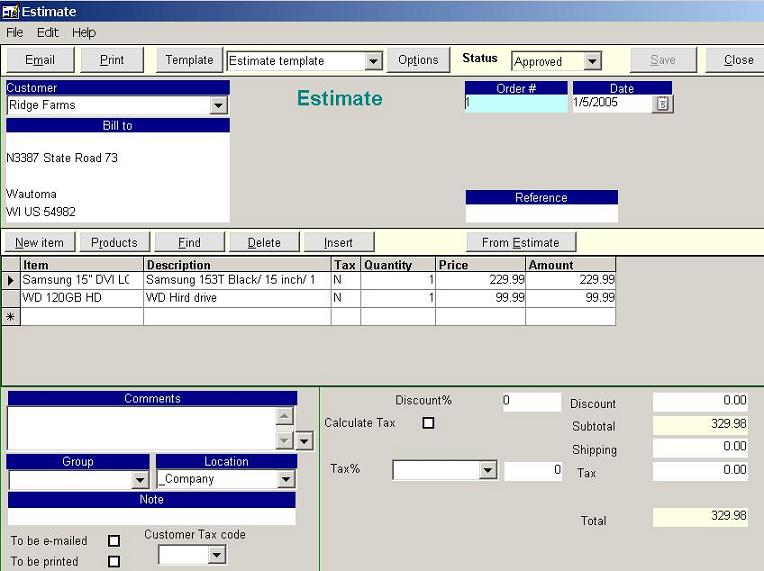The width and height of the screenshot is (764, 571).
Task: Expand the Customer Tax code dropdown
Action: click(216, 555)
